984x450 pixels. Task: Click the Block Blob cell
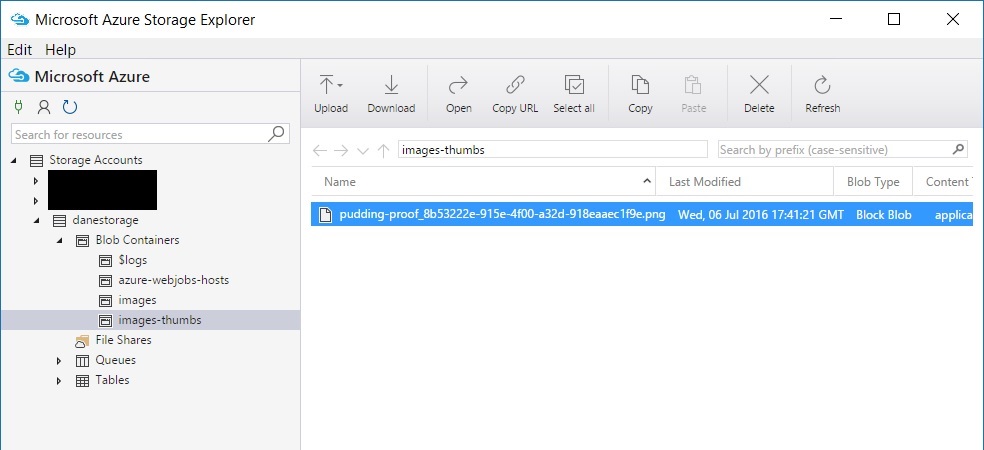(884, 215)
